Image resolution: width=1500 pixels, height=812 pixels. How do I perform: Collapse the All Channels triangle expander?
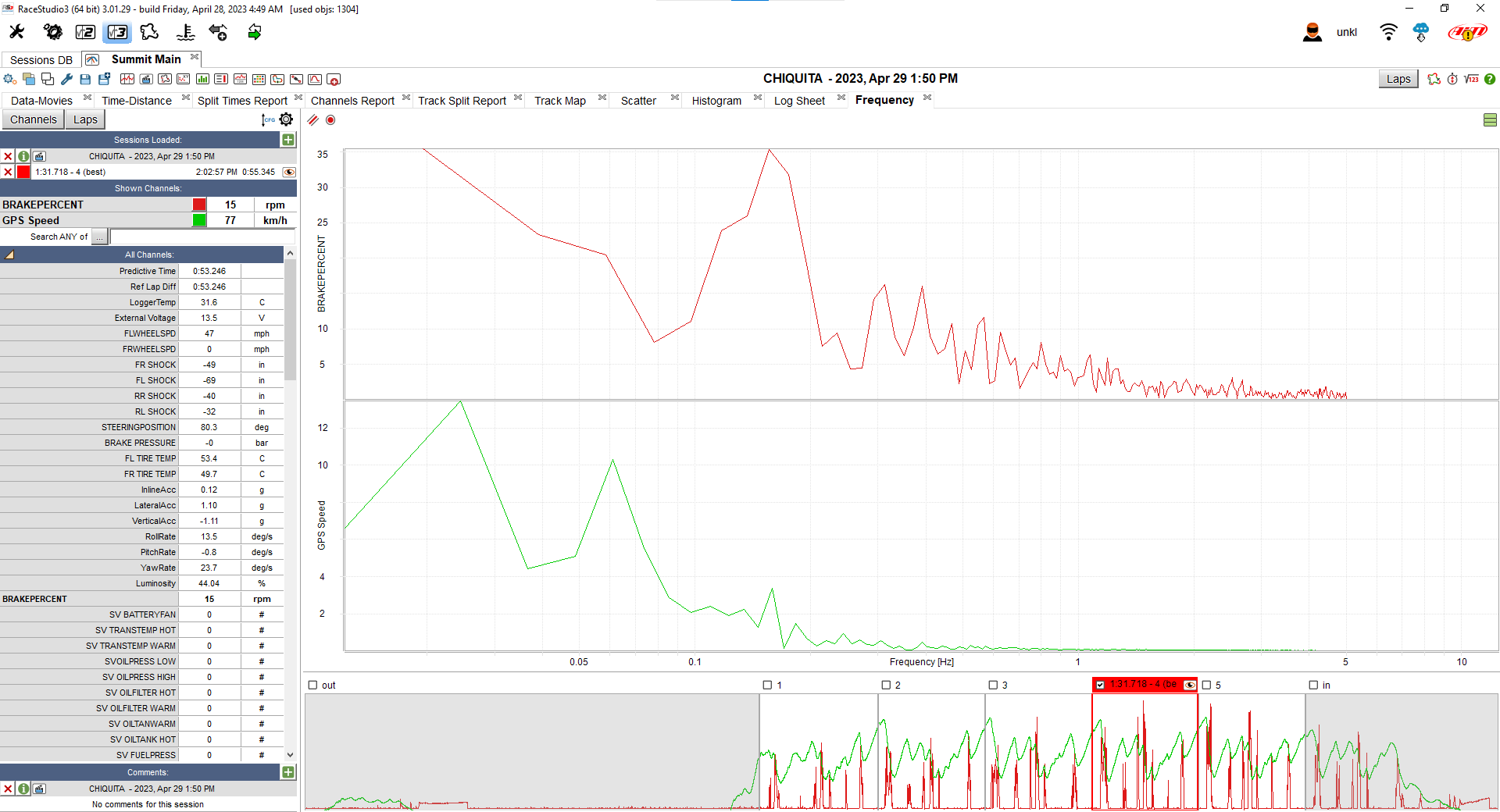9,255
